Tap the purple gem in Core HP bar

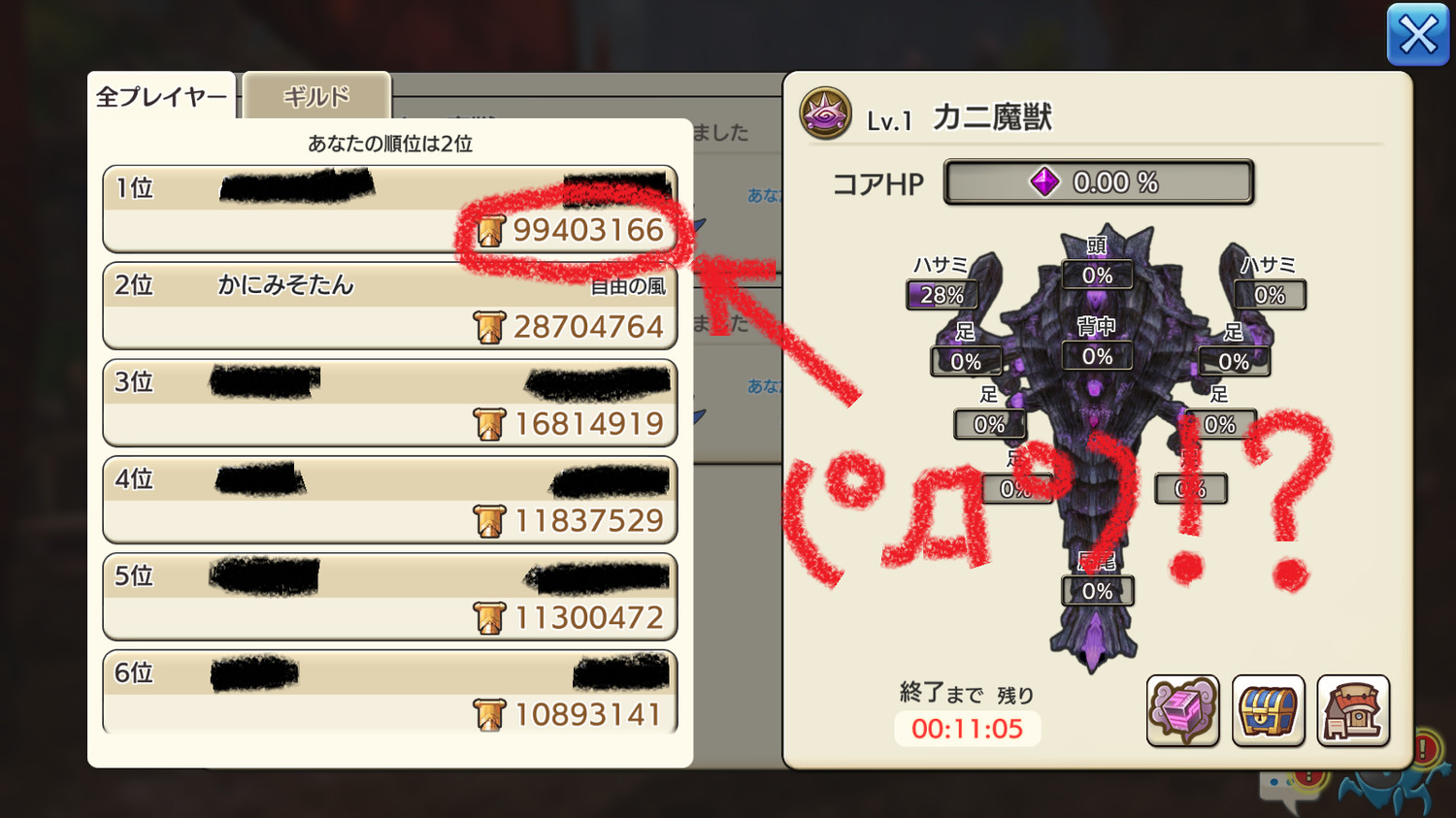point(1044,181)
